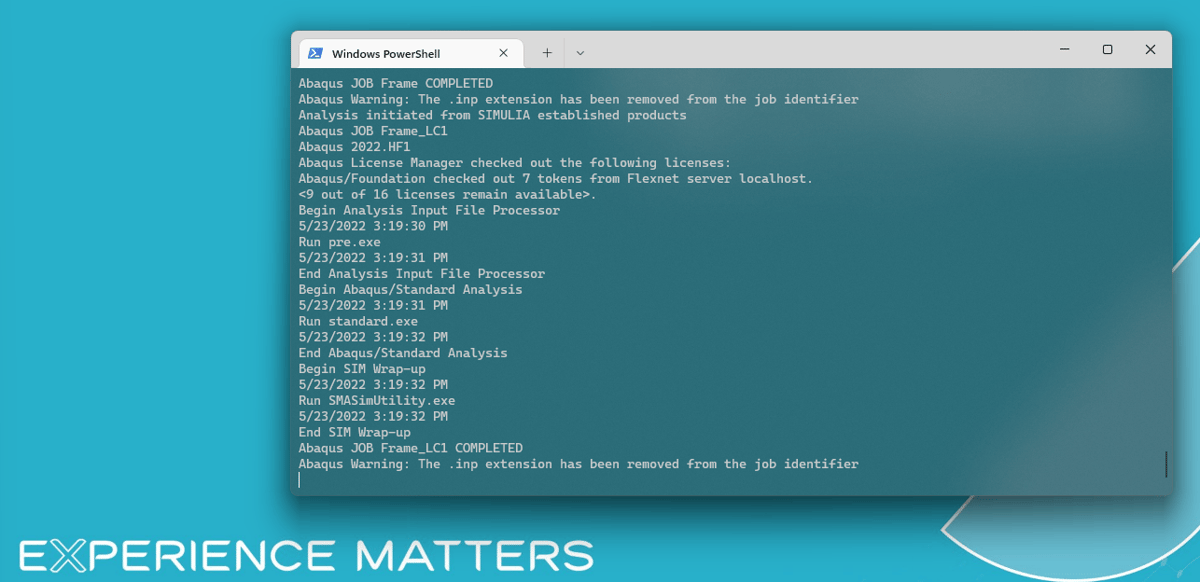Viewport: 1200px width, 582px height.
Task: Select the Windows PowerShell tab
Action: click(409, 53)
